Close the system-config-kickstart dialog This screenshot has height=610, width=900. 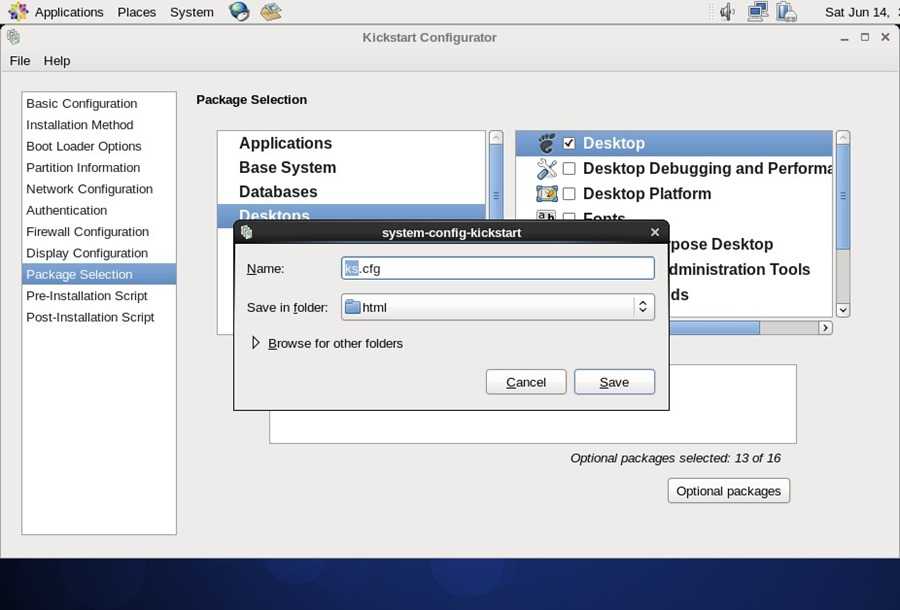[x=655, y=232]
